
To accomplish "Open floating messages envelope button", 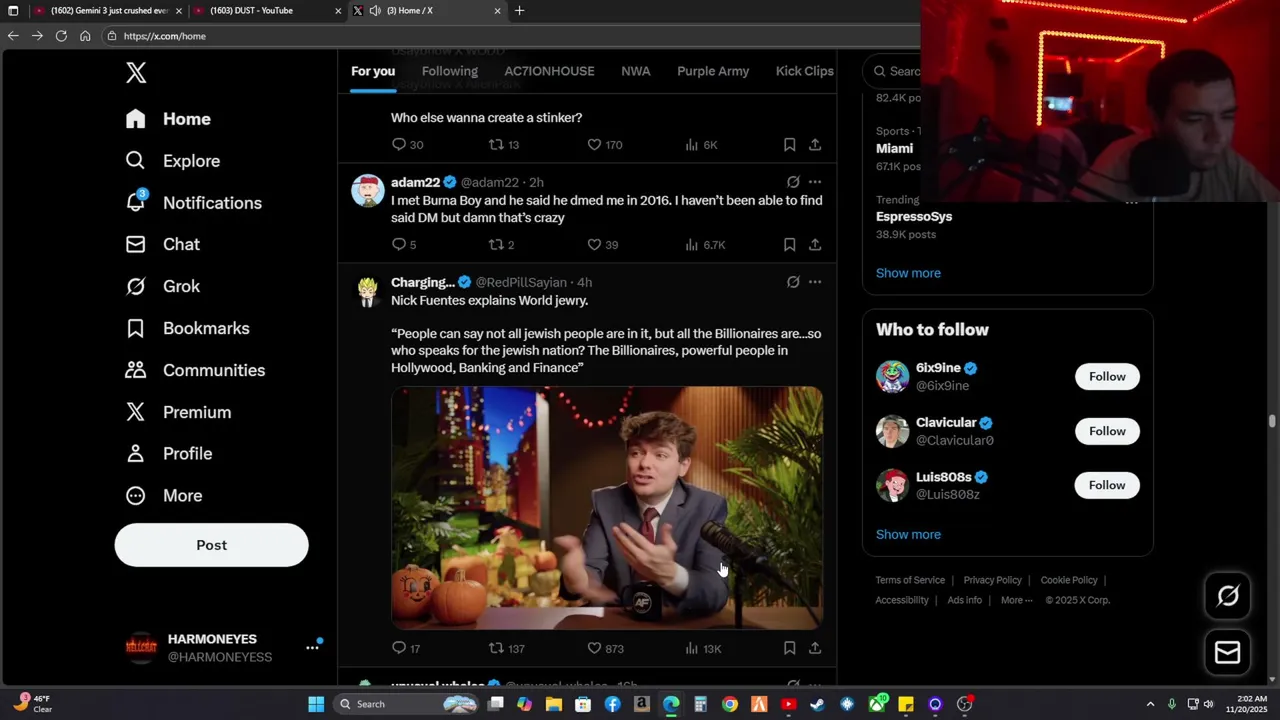I will pos(1228,653).
